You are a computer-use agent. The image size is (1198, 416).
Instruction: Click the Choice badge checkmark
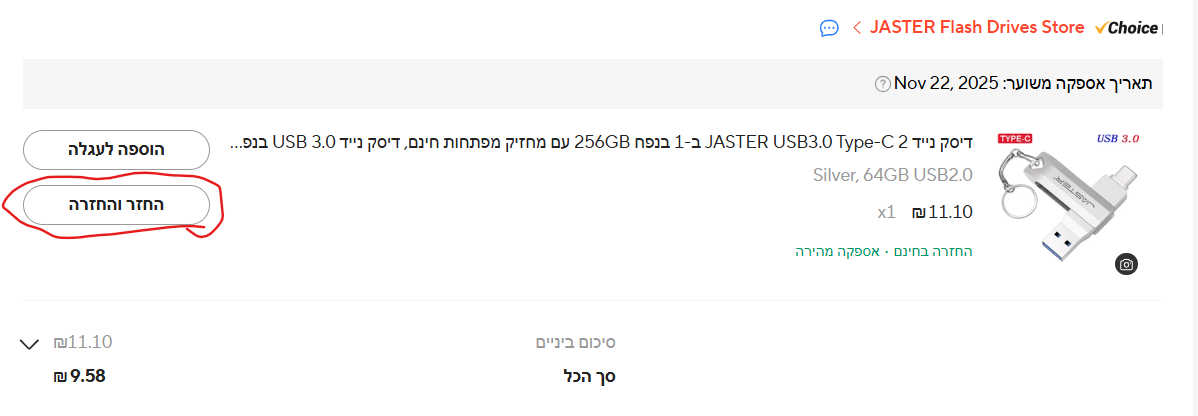click(x=1100, y=28)
